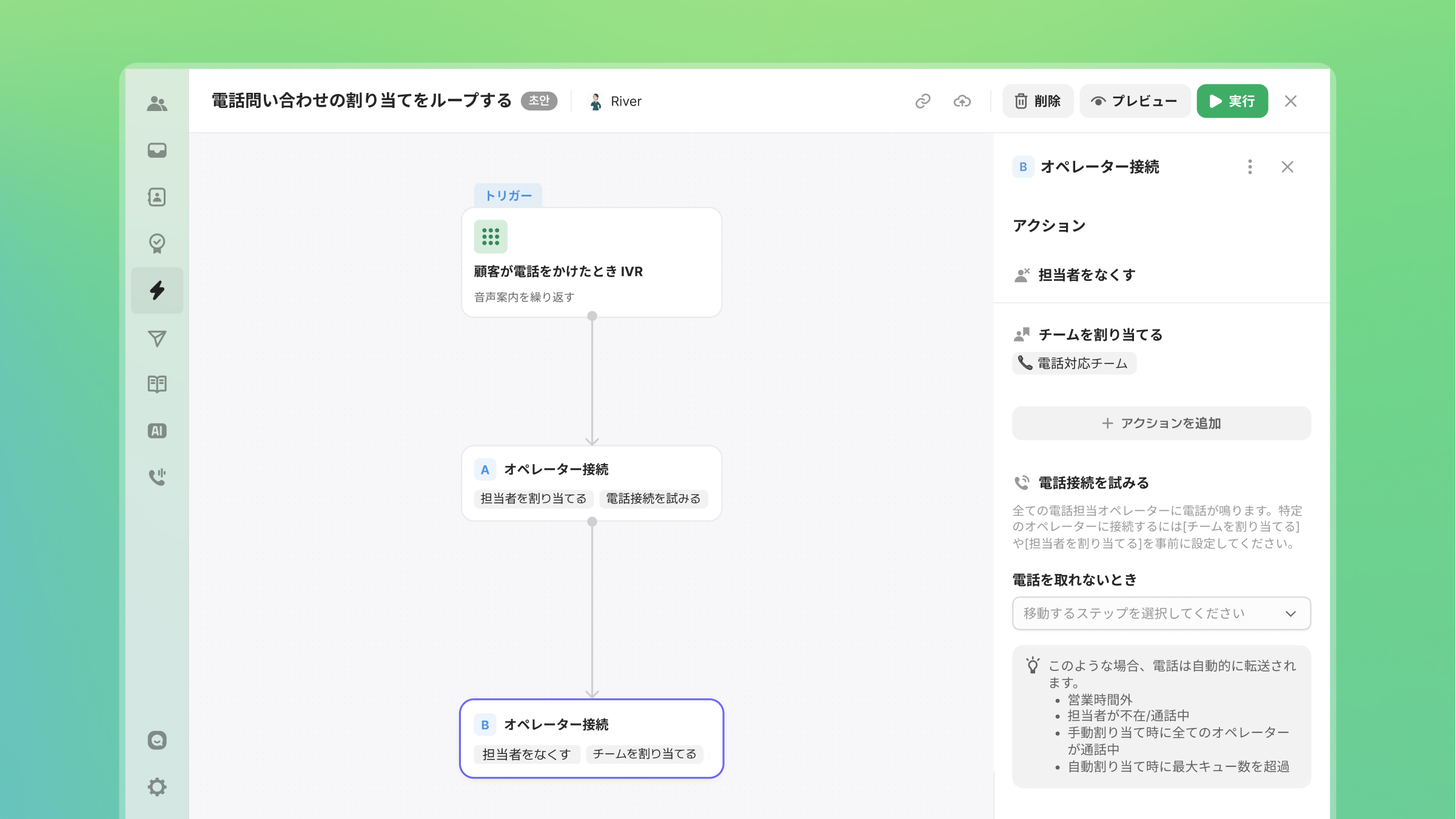Viewport: 1456px width, 819px height.
Task: Click the cloud upload save icon
Action: coord(962,101)
